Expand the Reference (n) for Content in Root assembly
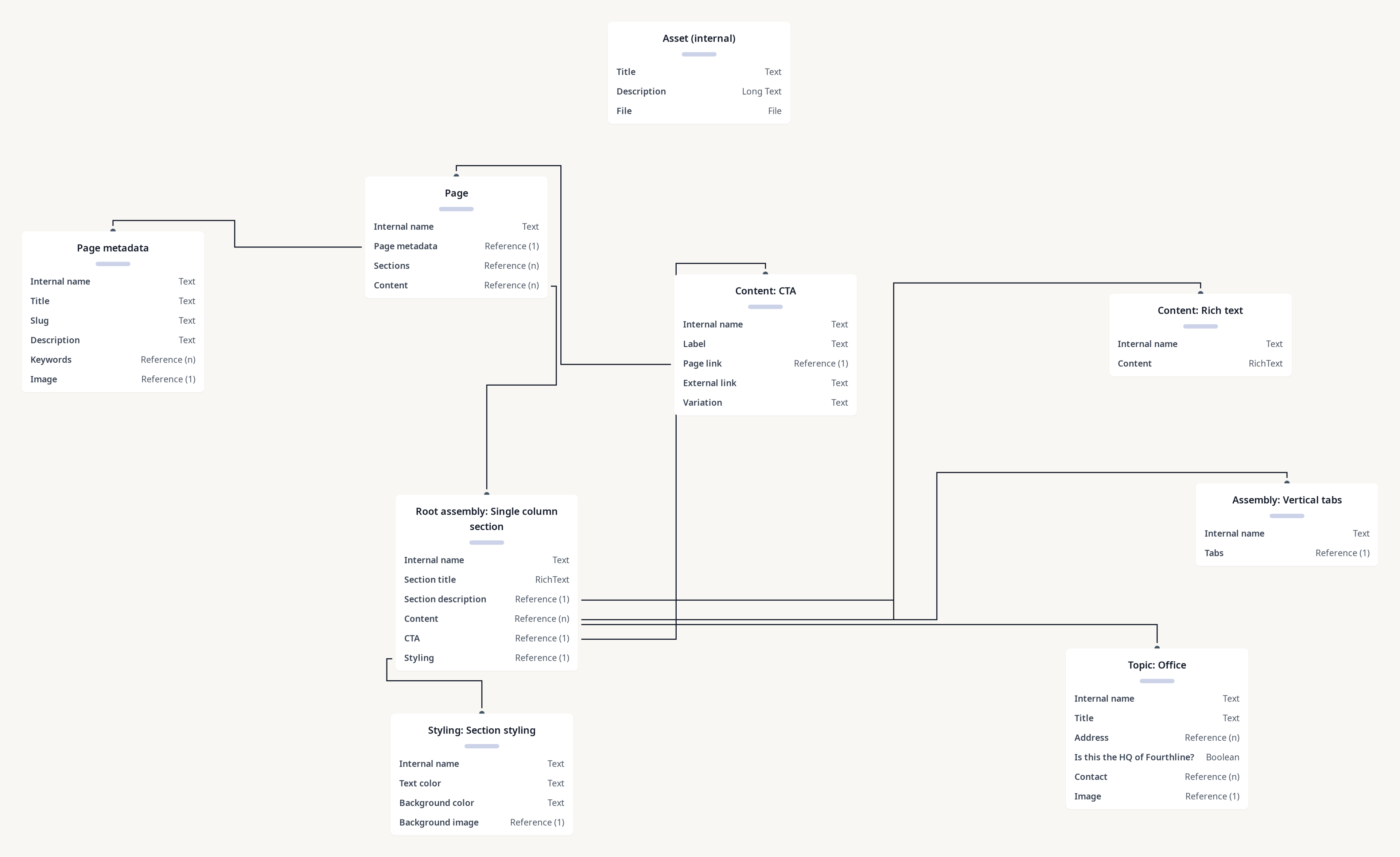1400x857 pixels. pyautogui.click(x=542, y=618)
